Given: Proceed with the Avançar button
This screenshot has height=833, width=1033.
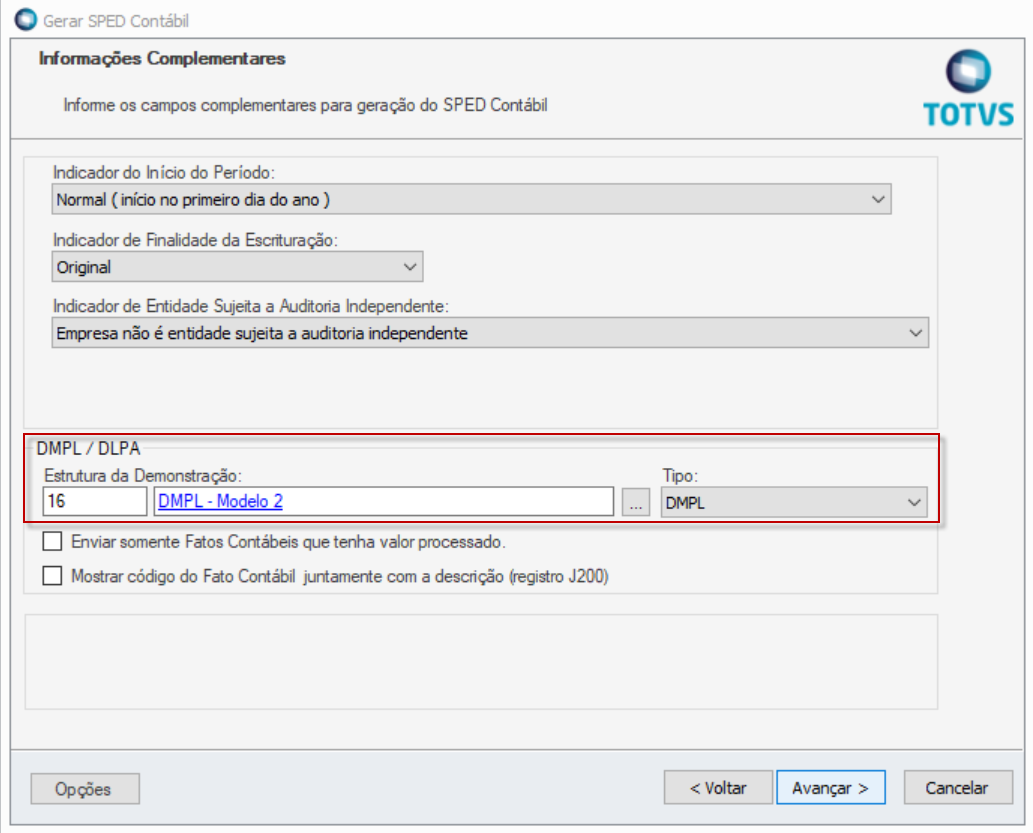Looking at the screenshot, I should point(831,788).
